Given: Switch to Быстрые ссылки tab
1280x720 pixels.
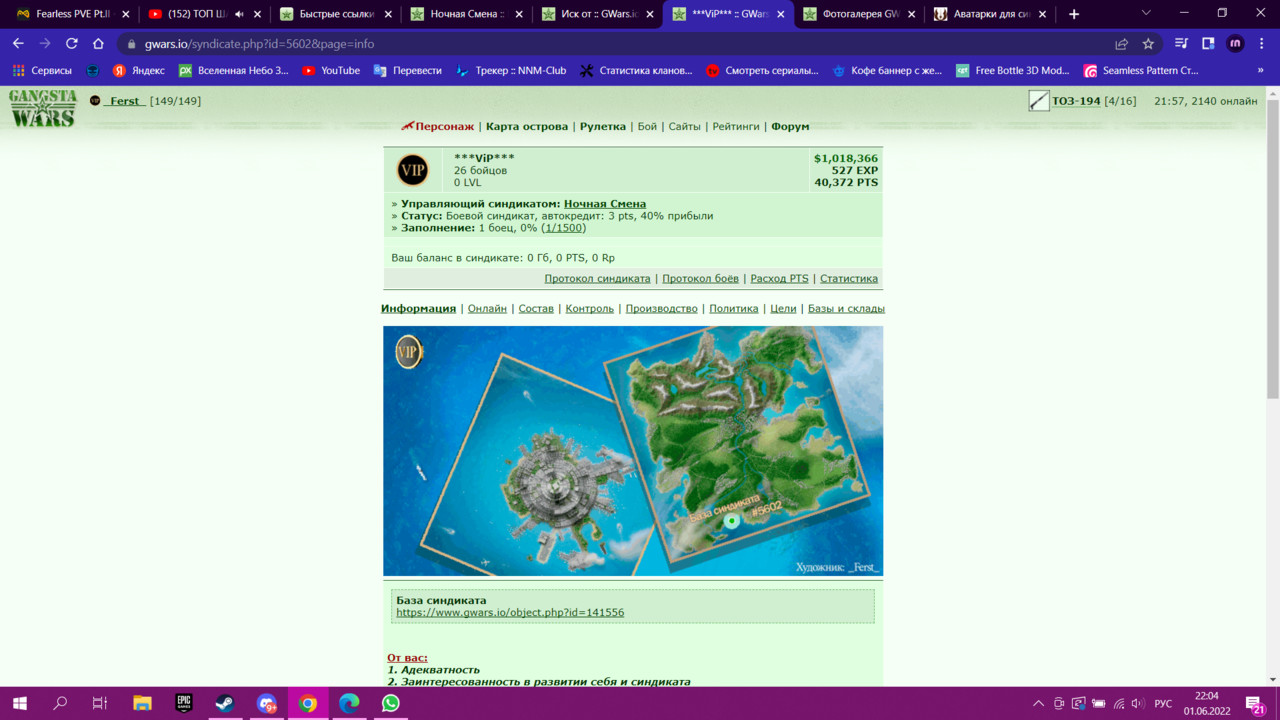Looking at the screenshot, I should 336,14.
